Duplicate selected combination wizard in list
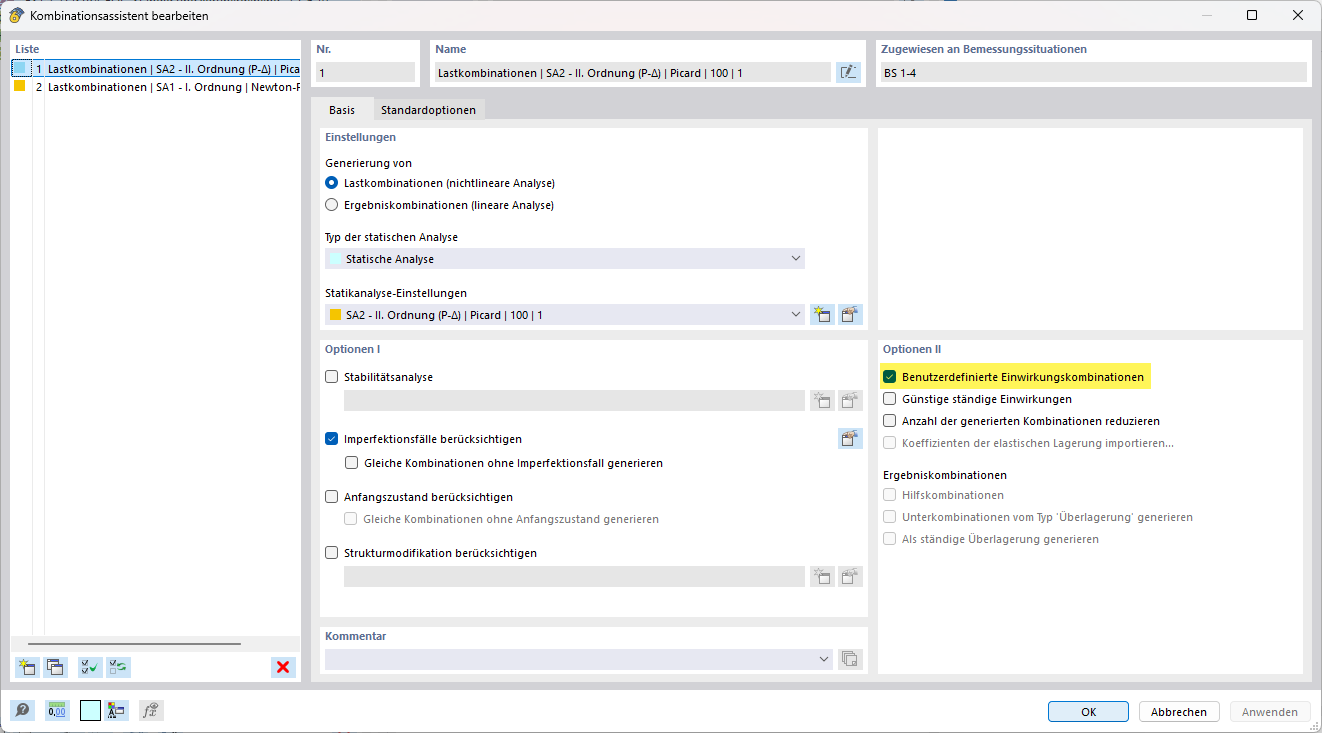The width and height of the screenshot is (1322, 733). coord(54,667)
